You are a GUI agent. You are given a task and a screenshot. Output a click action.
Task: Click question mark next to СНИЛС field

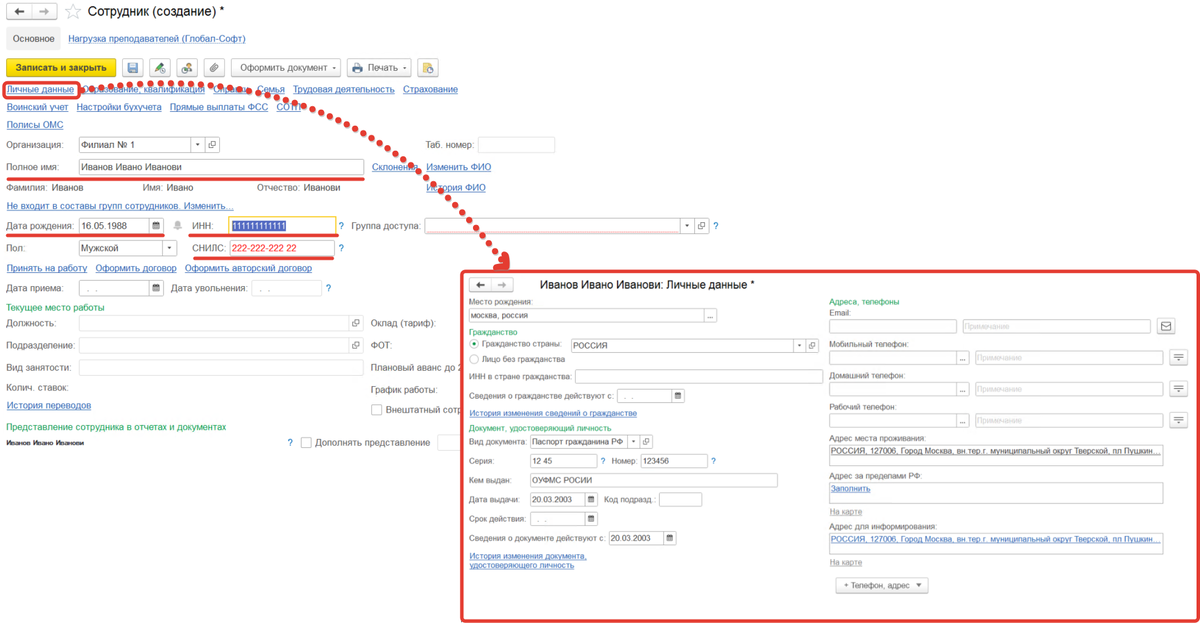click(341, 248)
